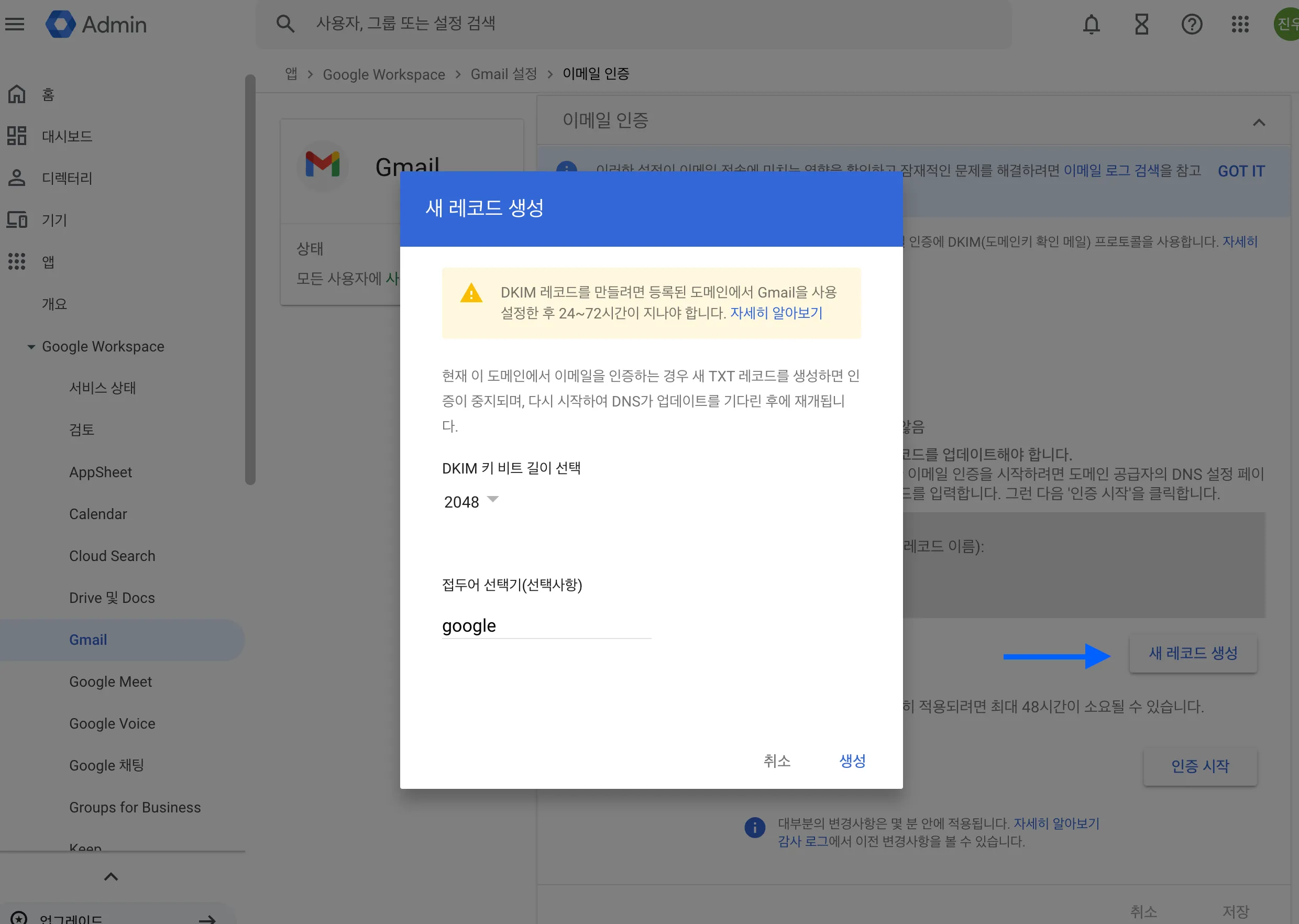Collapse sidebar with bottom up chevron

coord(111,876)
